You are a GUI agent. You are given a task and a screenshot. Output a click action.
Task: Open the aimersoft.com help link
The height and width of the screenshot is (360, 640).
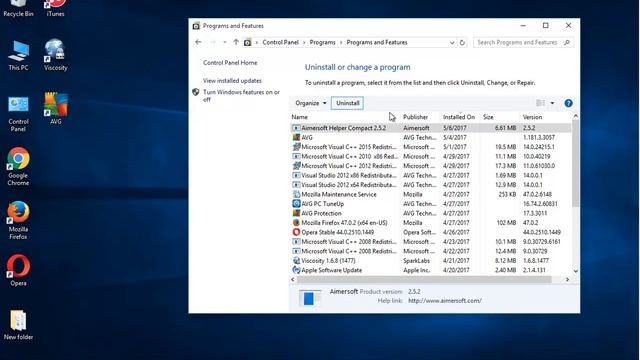pyautogui.click(x=444, y=301)
